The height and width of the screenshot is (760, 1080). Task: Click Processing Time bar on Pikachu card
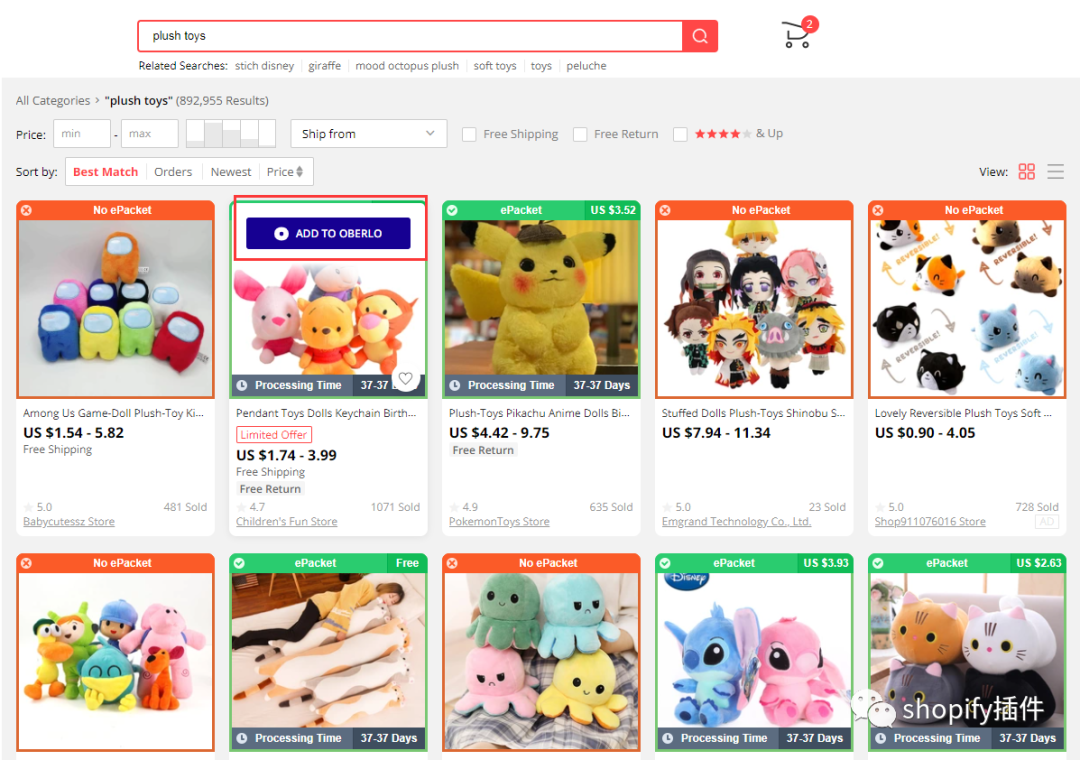click(541, 385)
